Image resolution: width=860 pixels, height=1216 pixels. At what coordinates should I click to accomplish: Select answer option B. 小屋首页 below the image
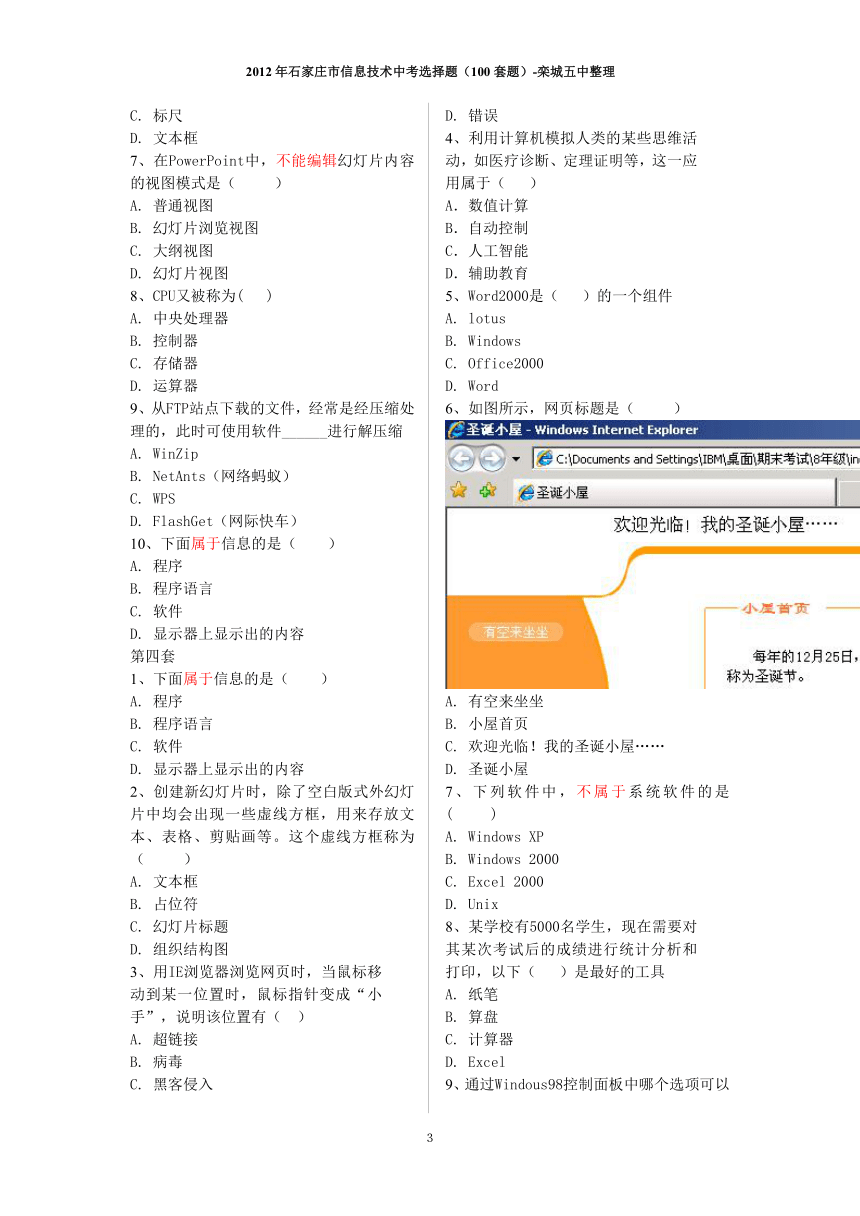coord(487,724)
